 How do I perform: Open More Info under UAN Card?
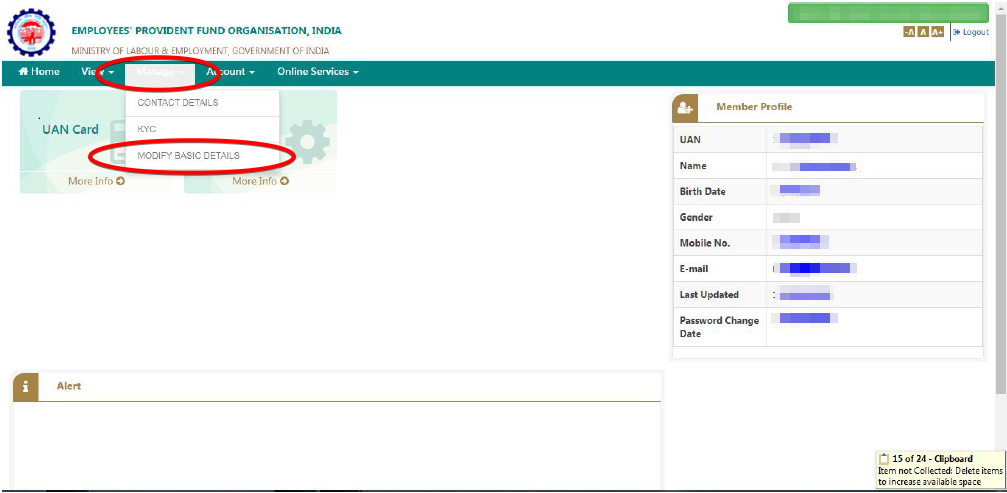pyautogui.click(x=96, y=181)
